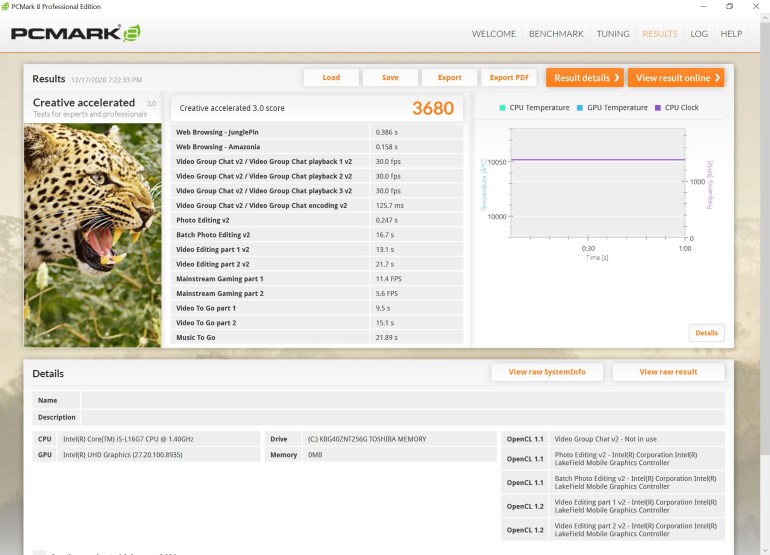Image resolution: width=770 pixels, height=555 pixels.
Task: Click the Export button
Action: 449,78
